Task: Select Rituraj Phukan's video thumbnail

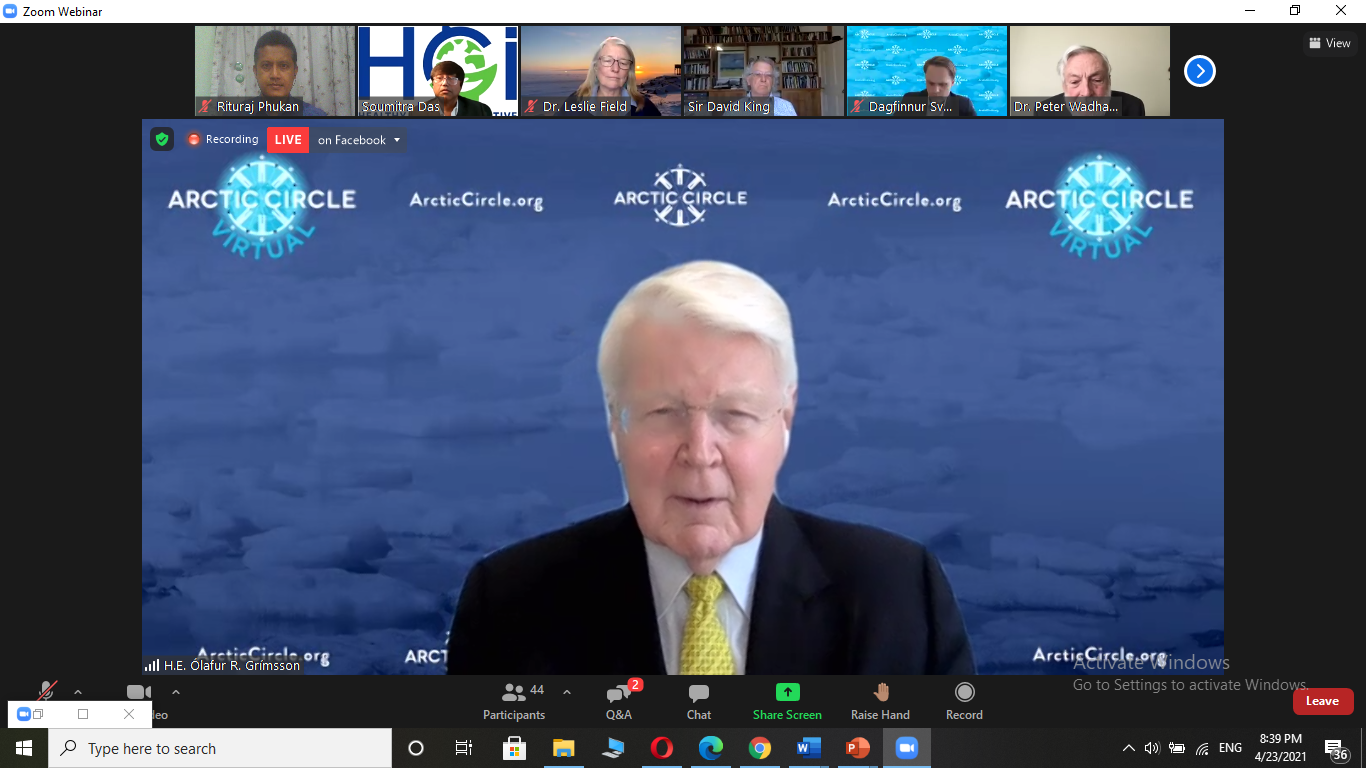Action: (x=275, y=71)
